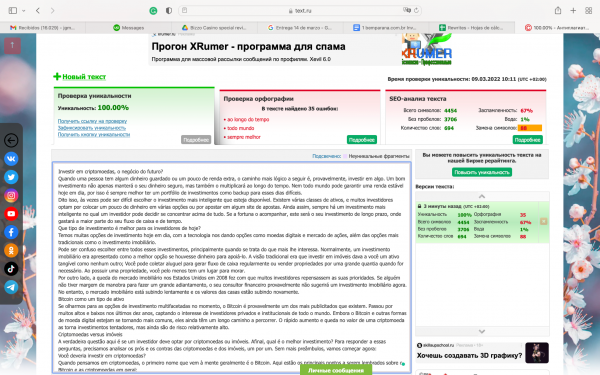Open the Instagram share icon

coord(11,196)
